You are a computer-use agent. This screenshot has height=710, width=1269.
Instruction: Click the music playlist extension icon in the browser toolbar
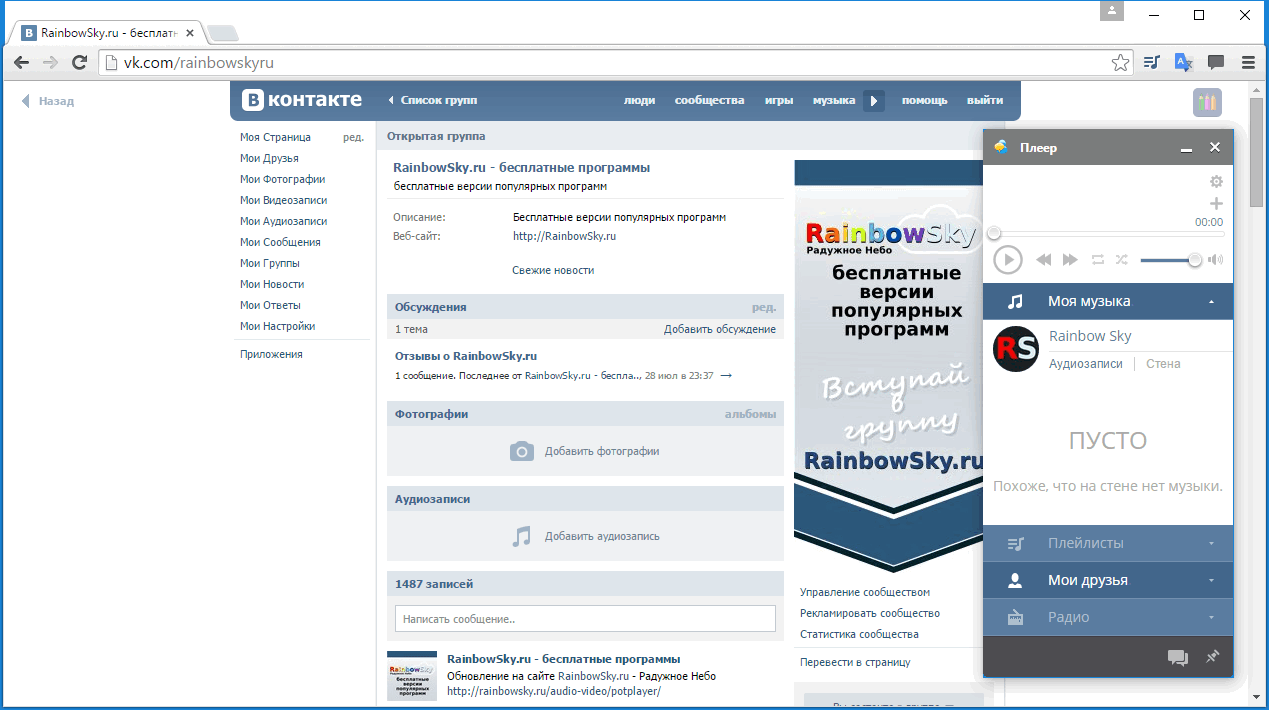point(1152,63)
